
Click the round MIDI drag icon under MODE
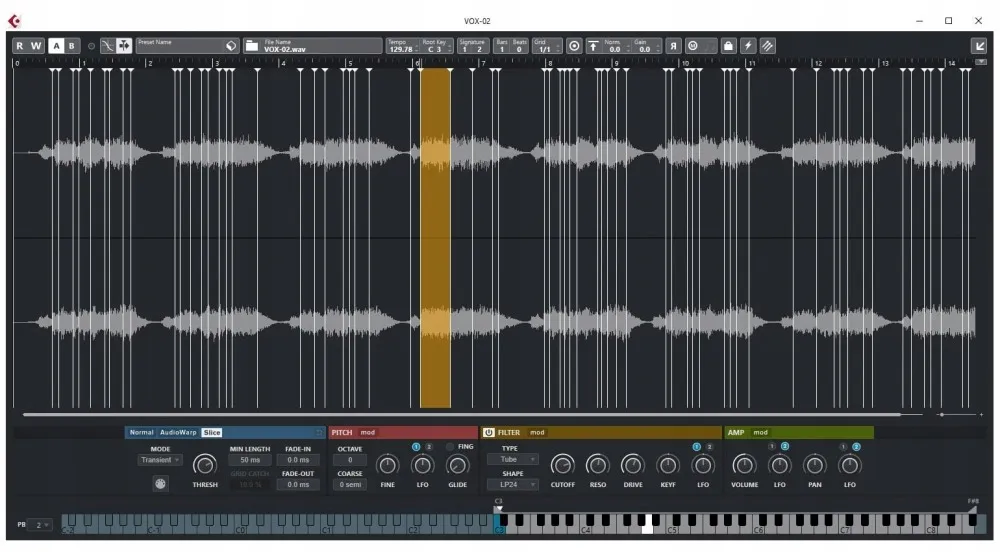pyautogui.click(x=160, y=484)
